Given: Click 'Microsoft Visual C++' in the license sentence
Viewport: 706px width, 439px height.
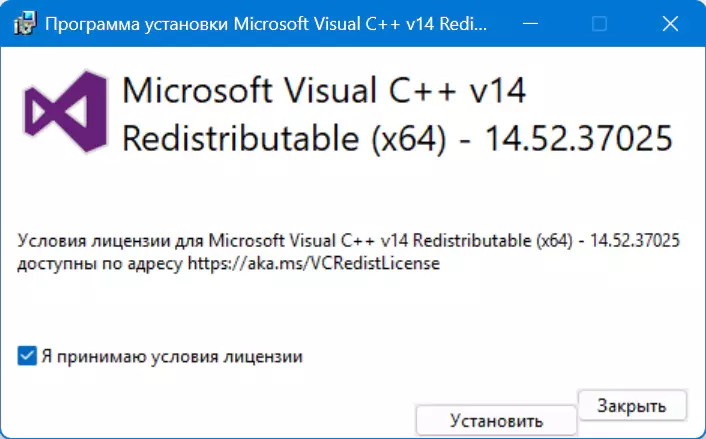Looking at the screenshot, I should pyautogui.click(x=292, y=240).
